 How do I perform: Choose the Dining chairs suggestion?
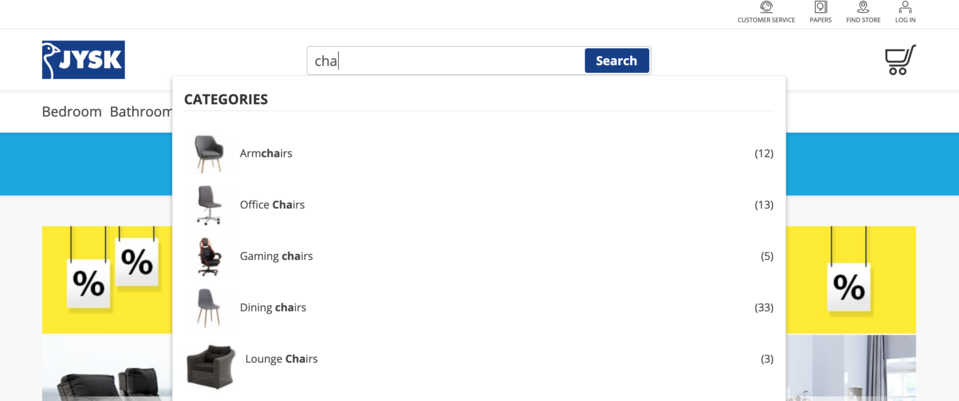(479, 307)
